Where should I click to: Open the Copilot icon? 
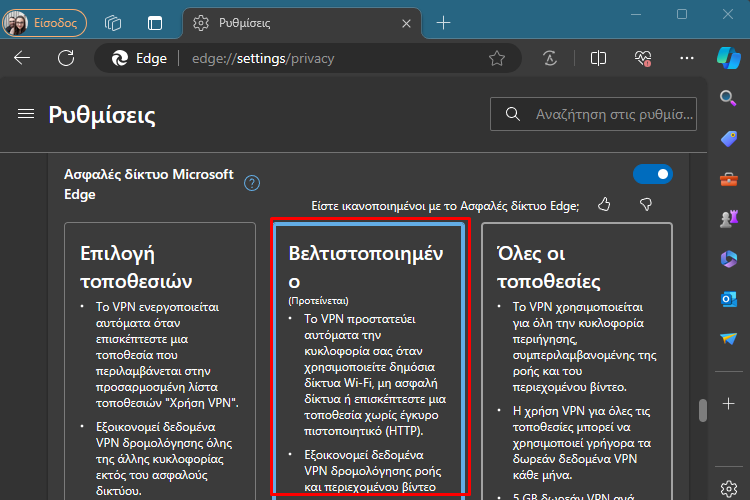coord(728,58)
